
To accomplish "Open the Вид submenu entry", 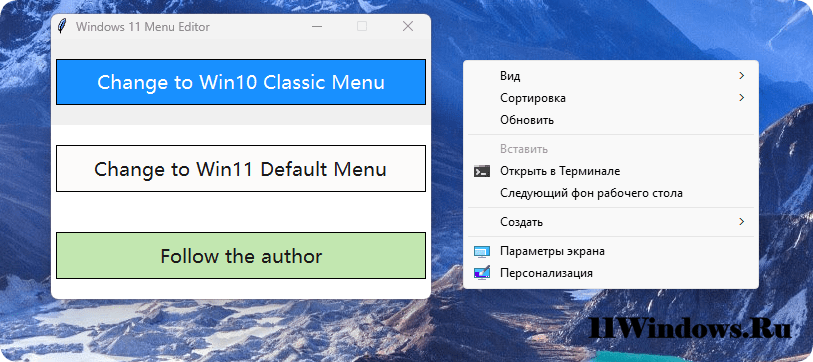I will 611,76.
